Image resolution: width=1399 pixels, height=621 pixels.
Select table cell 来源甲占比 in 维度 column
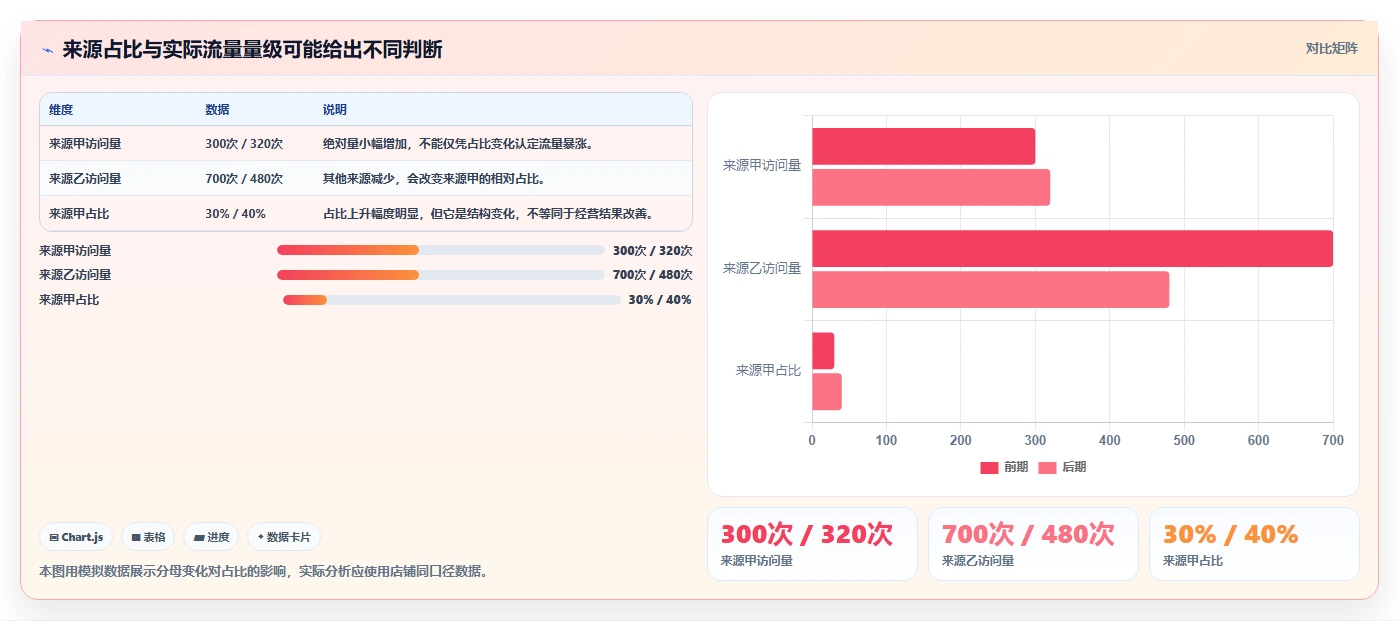tap(79, 214)
